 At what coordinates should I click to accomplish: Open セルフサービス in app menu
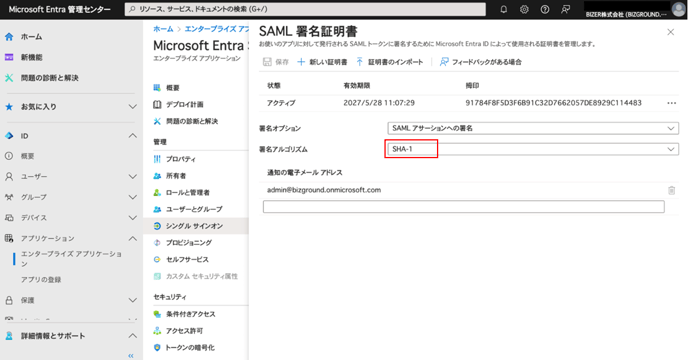coord(187,259)
